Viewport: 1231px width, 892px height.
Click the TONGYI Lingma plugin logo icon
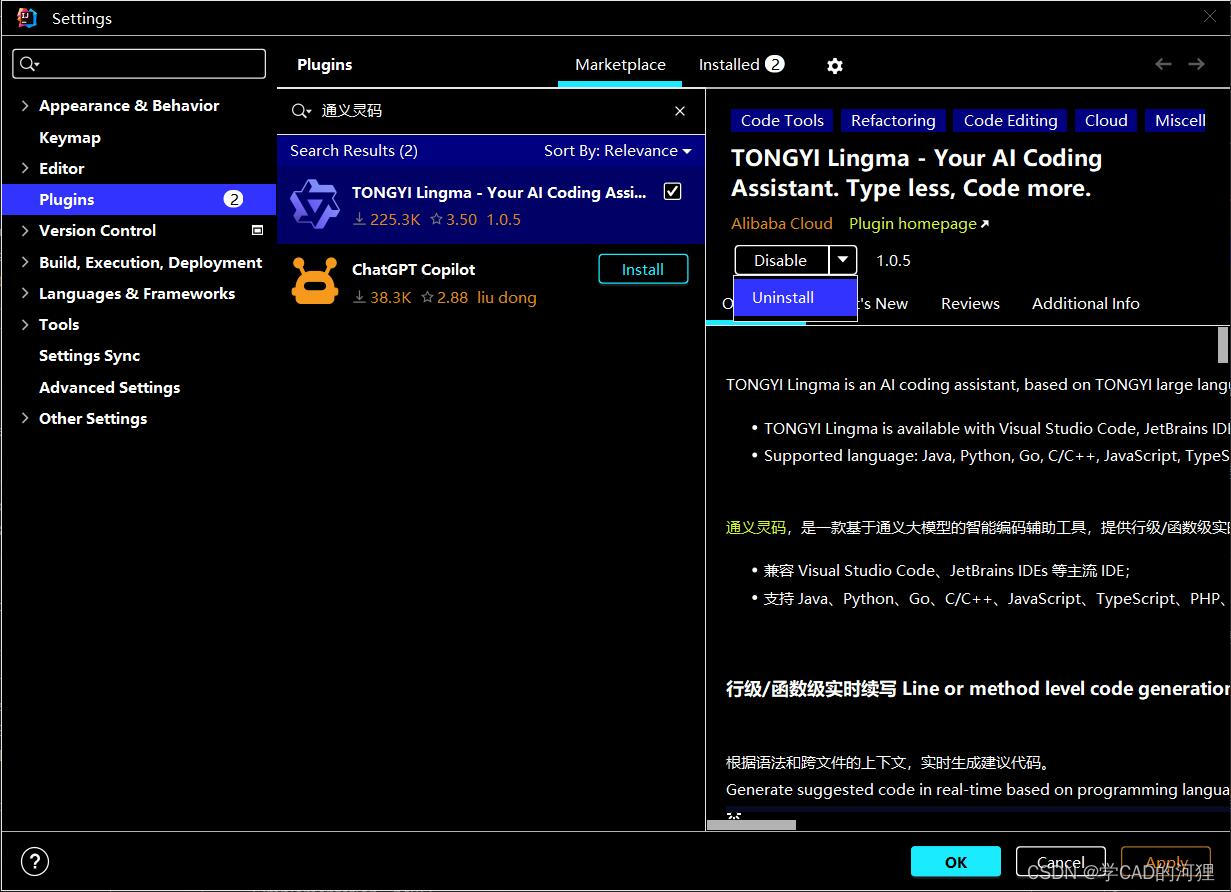[x=315, y=204]
